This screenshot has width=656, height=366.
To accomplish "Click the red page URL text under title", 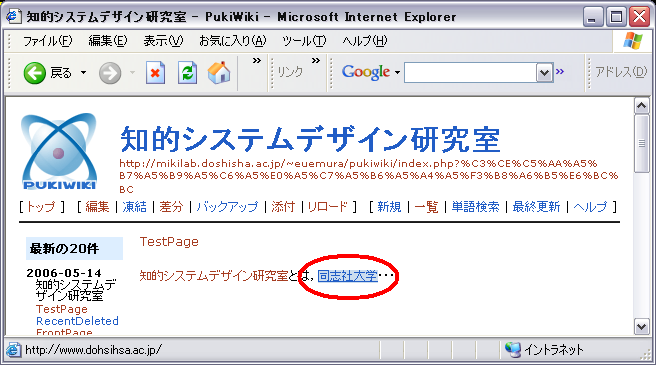I will click(369, 176).
